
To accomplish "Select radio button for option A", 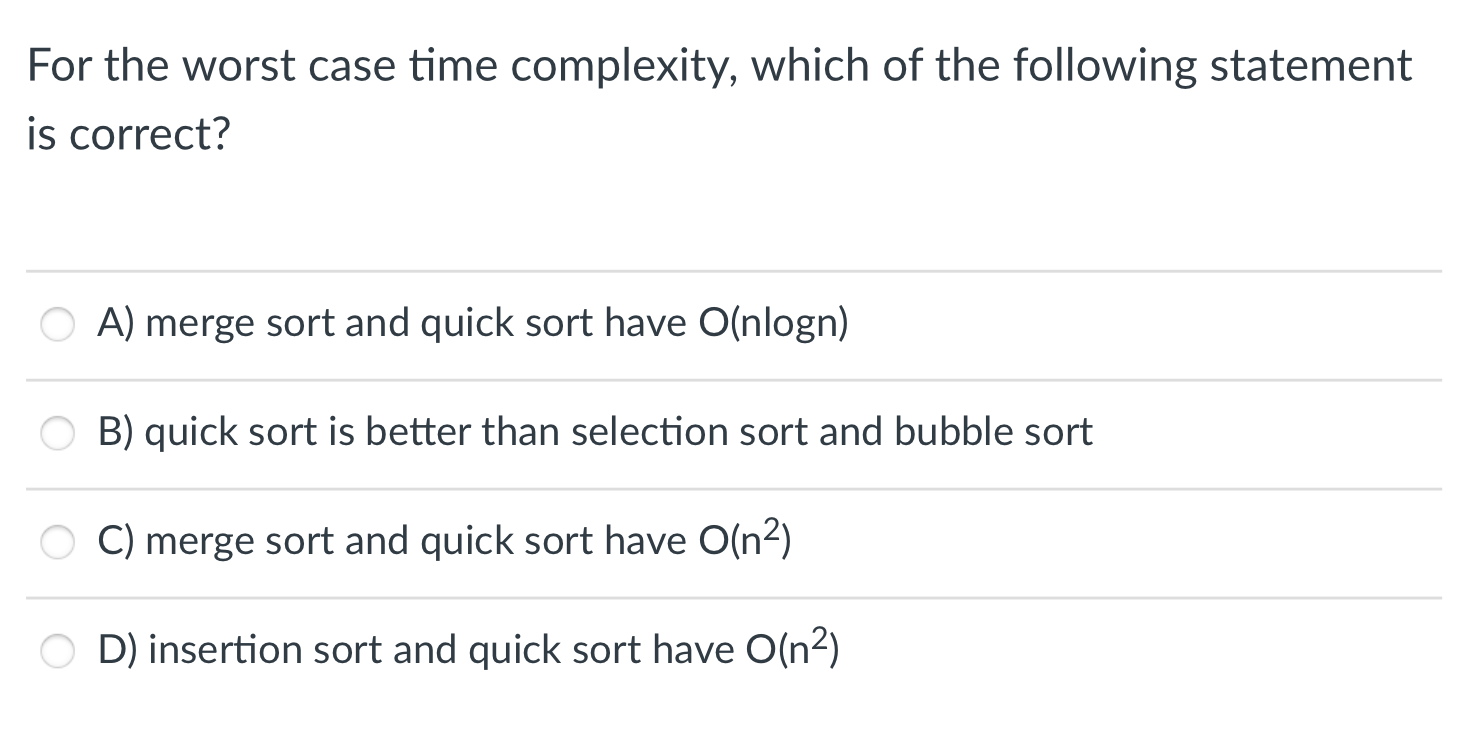I will tap(57, 325).
